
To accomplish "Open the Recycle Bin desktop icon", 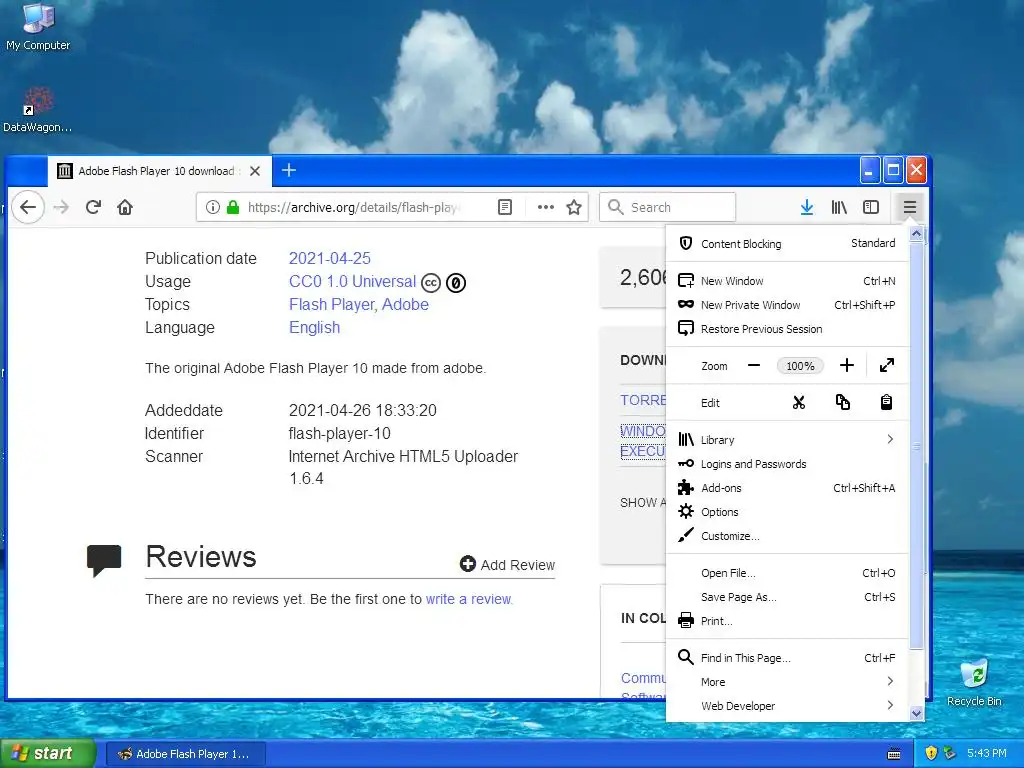I will coord(974,682).
